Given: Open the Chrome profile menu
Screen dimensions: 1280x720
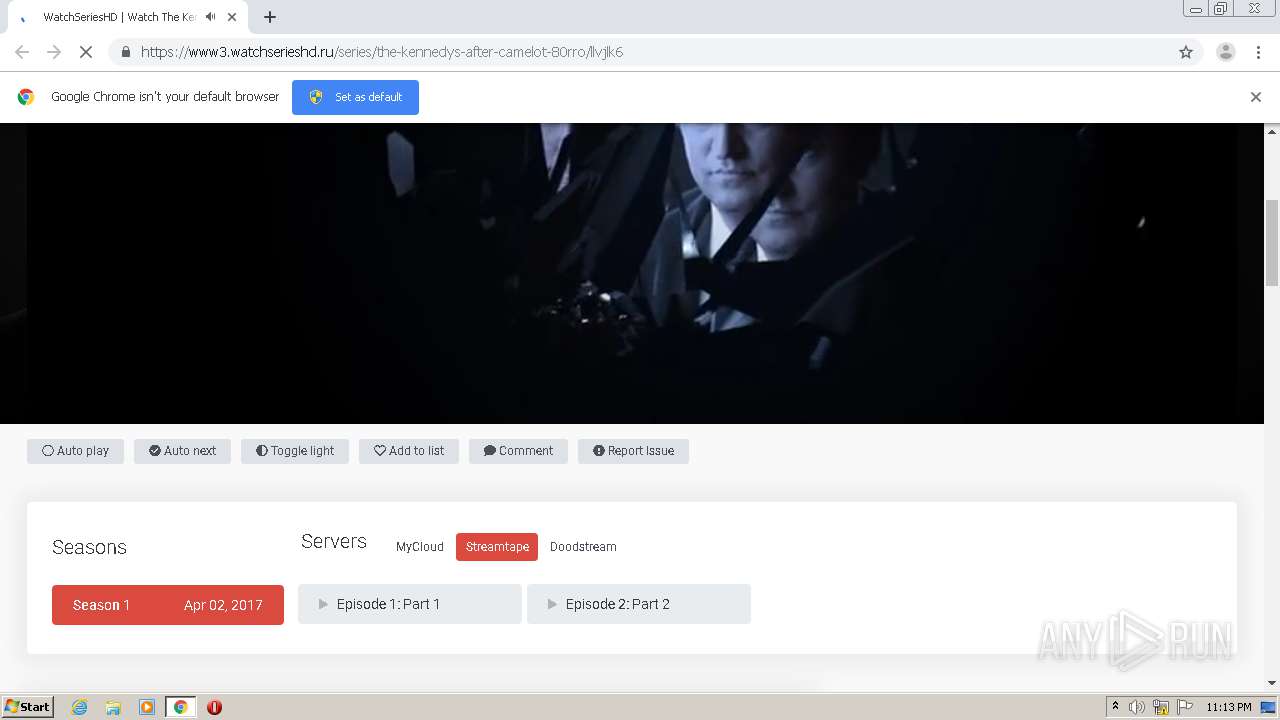Looking at the screenshot, I should pyautogui.click(x=1226, y=52).
